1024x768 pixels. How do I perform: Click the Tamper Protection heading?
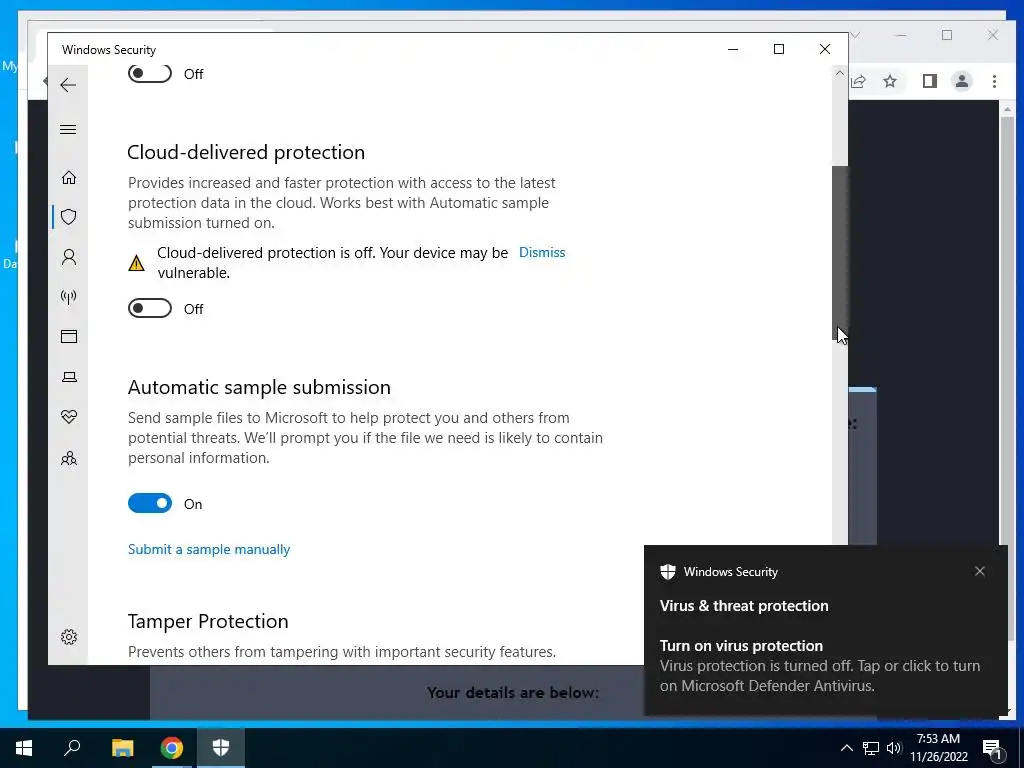pos(208,621)
